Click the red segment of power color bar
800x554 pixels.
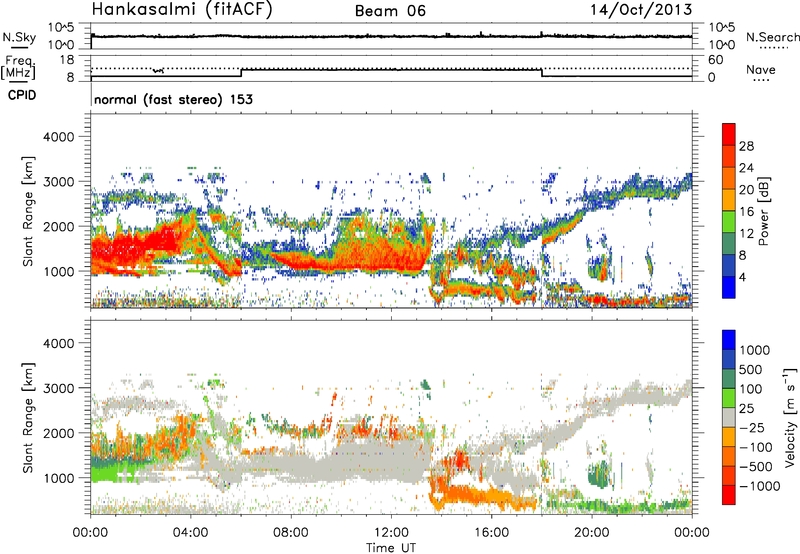729,134
